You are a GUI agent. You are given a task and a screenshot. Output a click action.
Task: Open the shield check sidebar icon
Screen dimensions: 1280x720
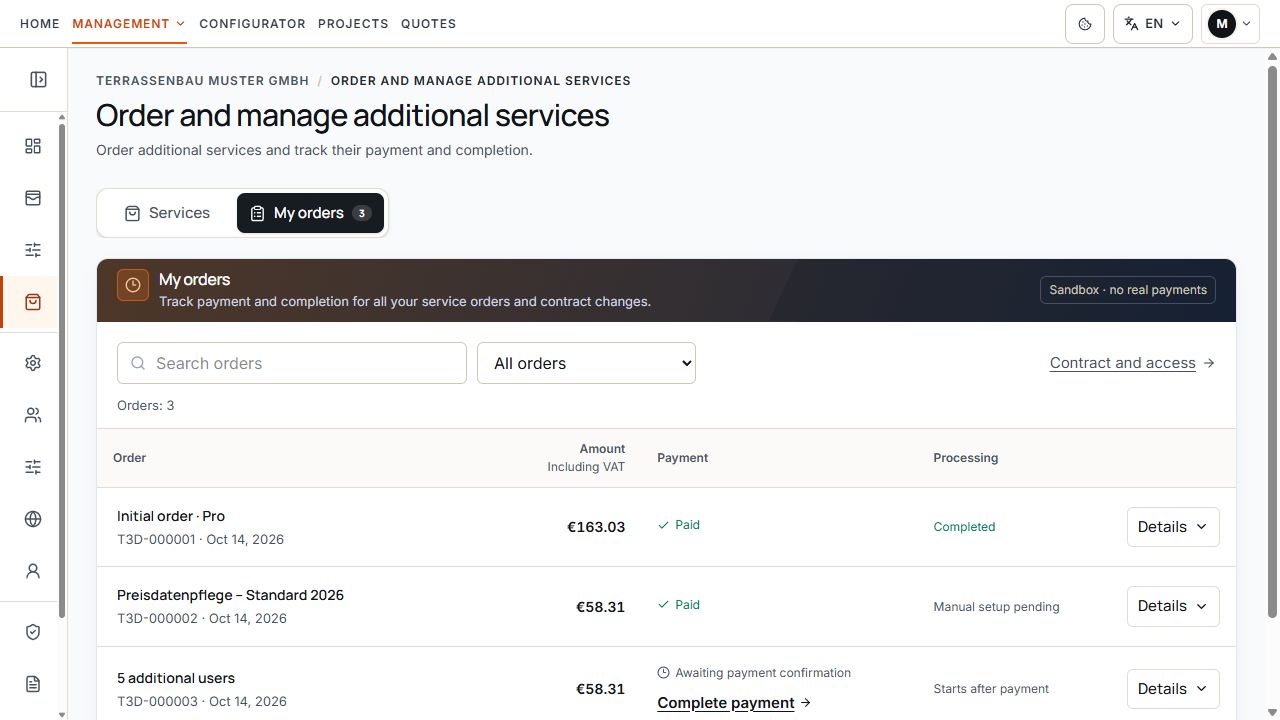pos(33,632)
